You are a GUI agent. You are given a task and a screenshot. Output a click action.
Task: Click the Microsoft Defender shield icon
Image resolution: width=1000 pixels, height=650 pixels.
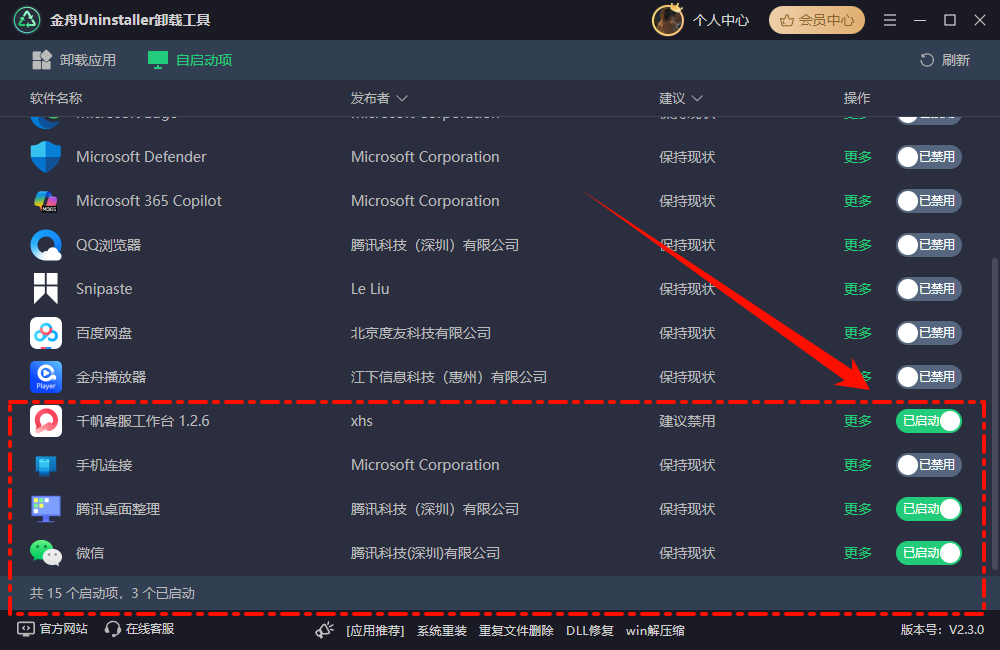[x=46, y=157]
